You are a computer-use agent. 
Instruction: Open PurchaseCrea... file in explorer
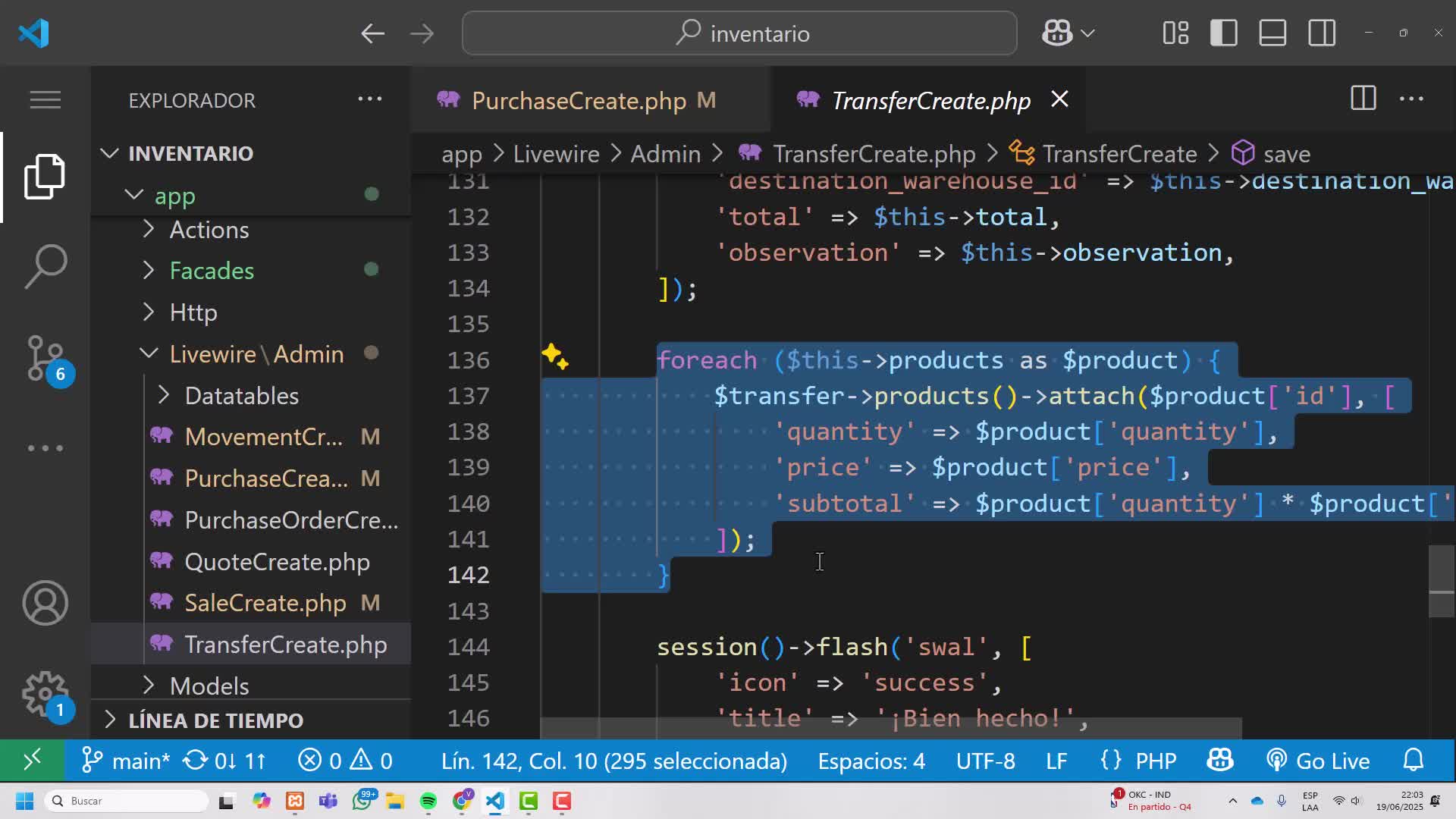[266, 479]
